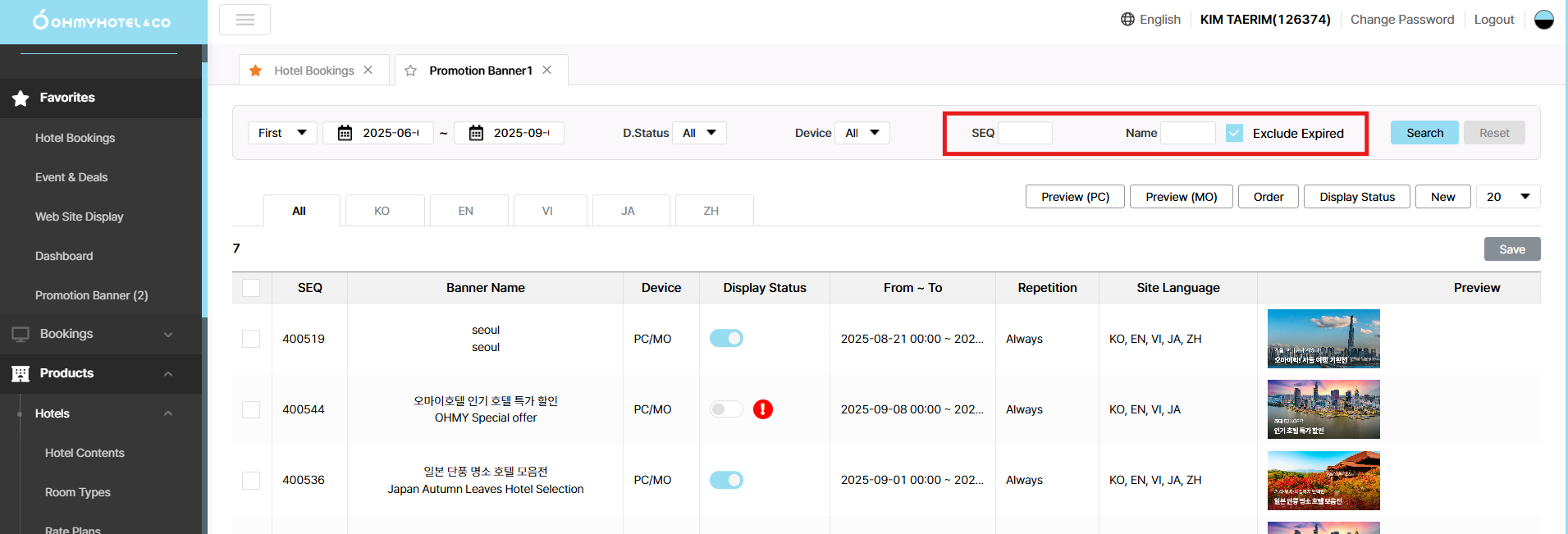Close the Hotel Bookings tab
Viewport: 1568px width, 534px height.
pyautogui.click(x=368, y=71)
